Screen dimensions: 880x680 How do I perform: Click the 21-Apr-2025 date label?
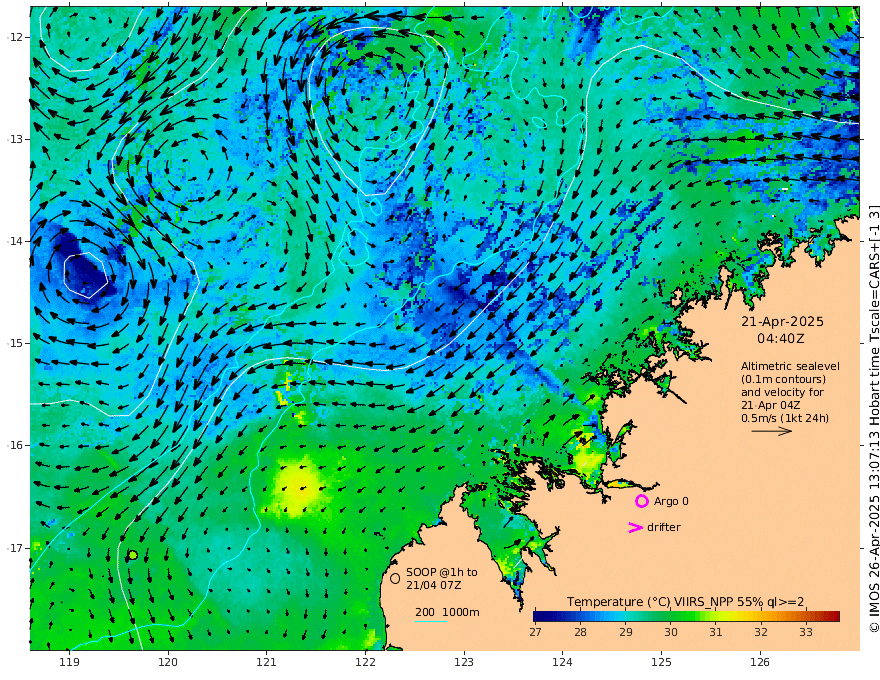coord(782,322)
